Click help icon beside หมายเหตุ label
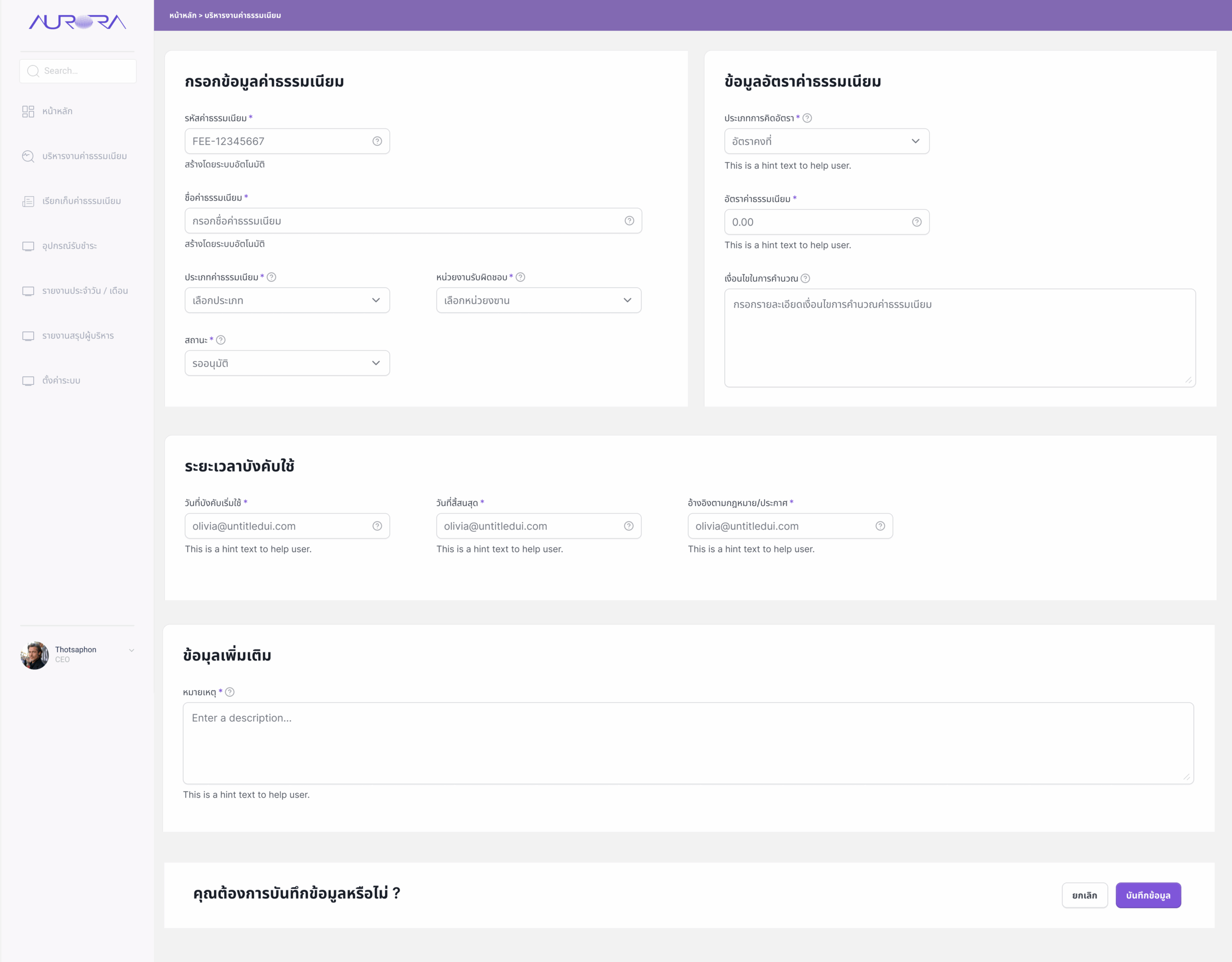 click(230, 692)
